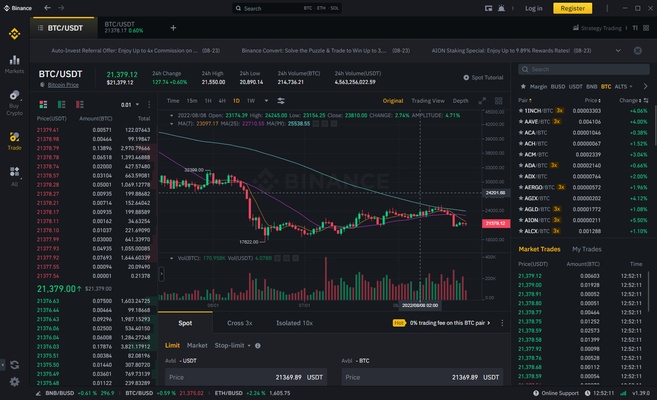Screen dimensions: 657x400
Task: Switch to the second BTC/USDT tab
Action: pyautogui.click(x=124, y=27)
